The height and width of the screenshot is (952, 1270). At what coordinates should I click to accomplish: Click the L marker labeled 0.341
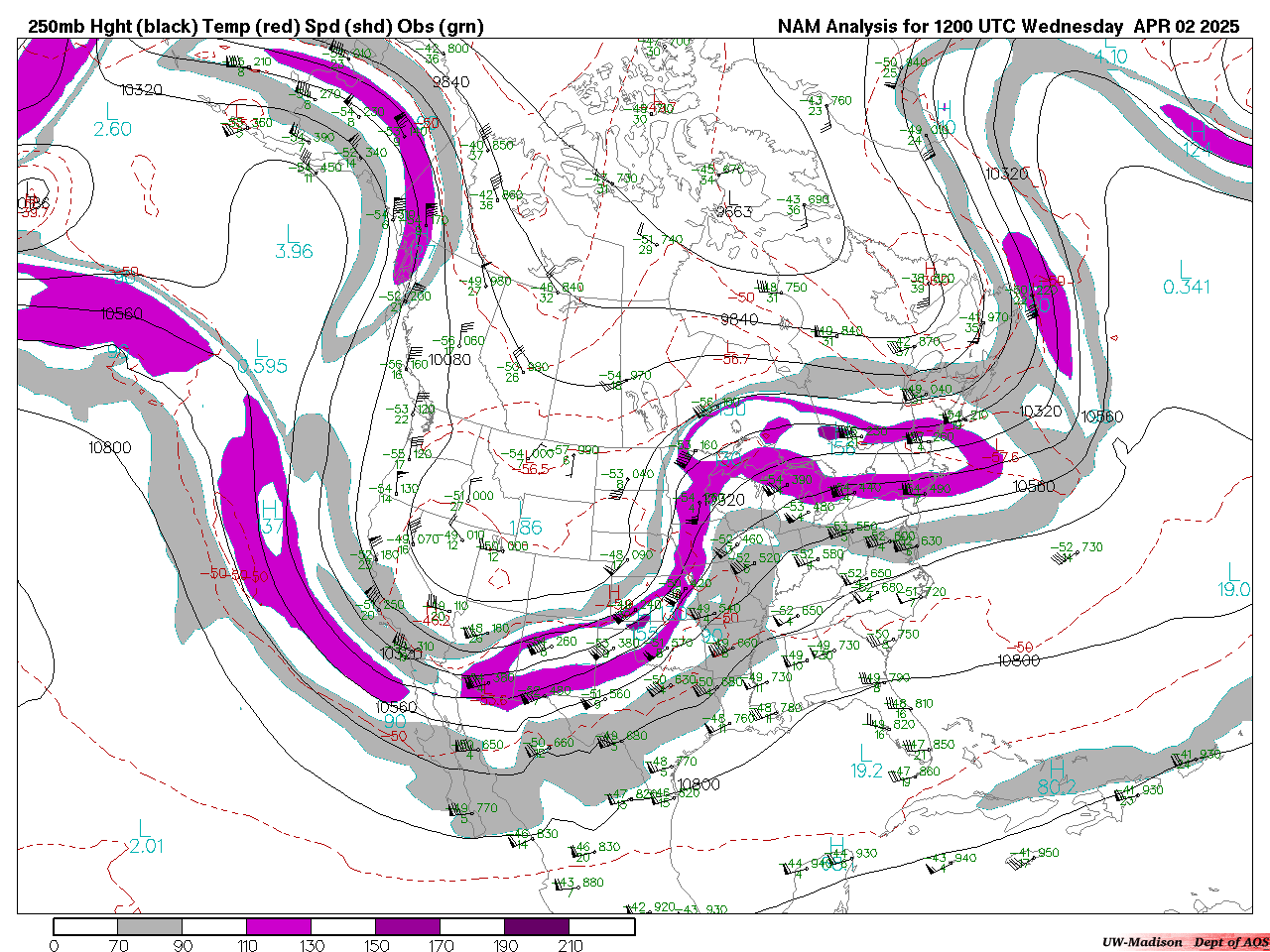[1186, 277]
